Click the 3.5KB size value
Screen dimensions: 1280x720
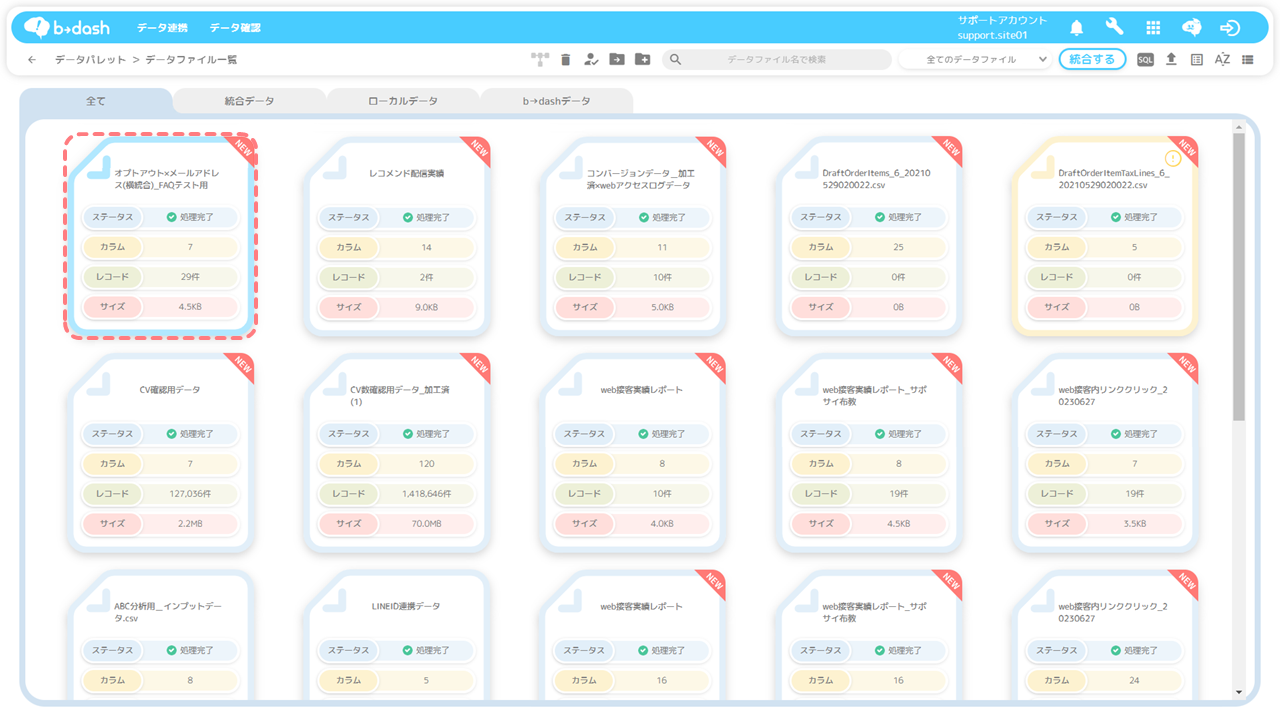[1134, 524]
